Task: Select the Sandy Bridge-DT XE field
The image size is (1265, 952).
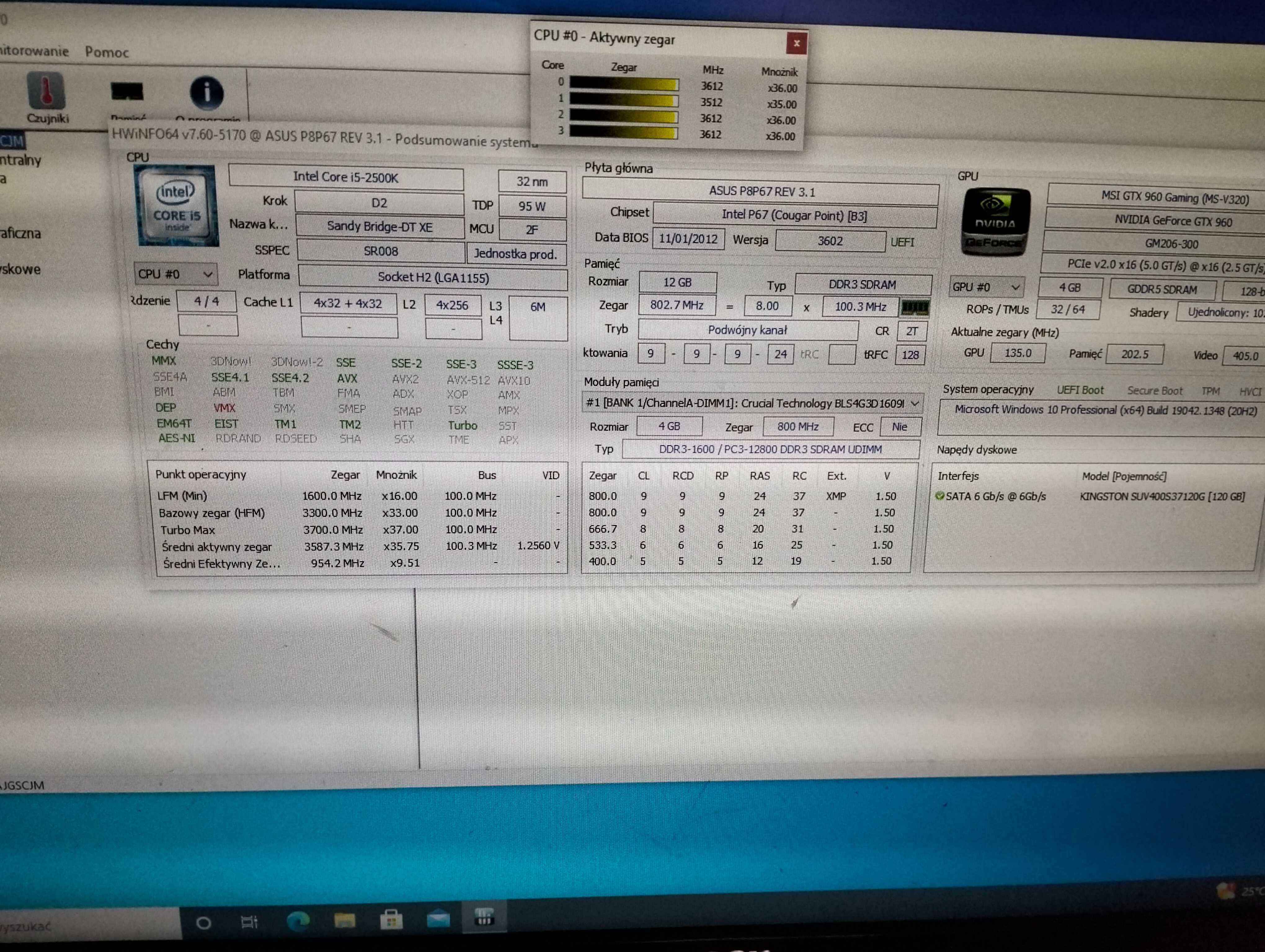Action: pos(380,227)
